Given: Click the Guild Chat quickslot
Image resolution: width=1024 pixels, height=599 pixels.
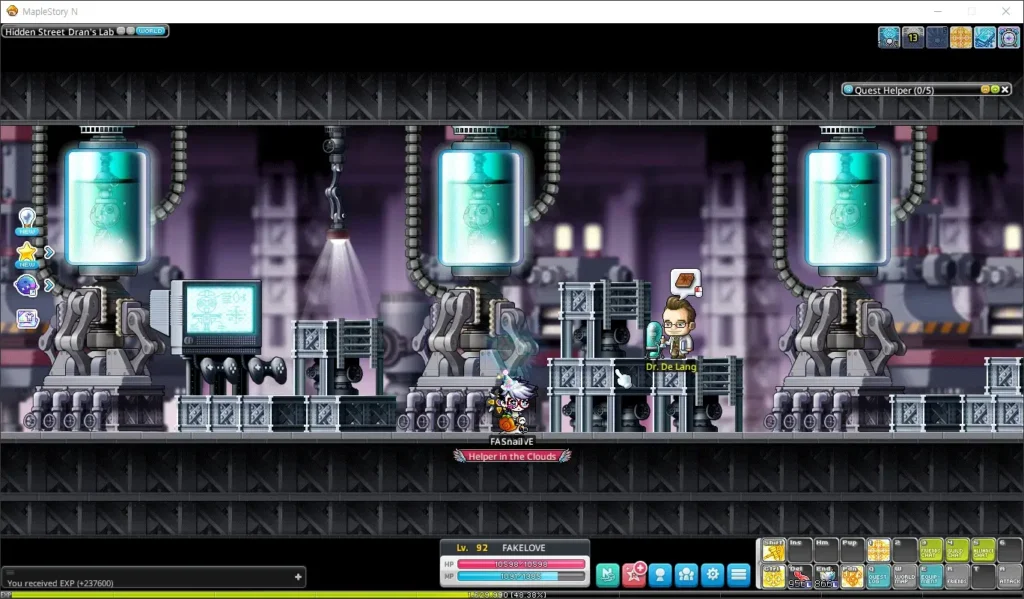Looking at the screenshot, I should 957,550.
